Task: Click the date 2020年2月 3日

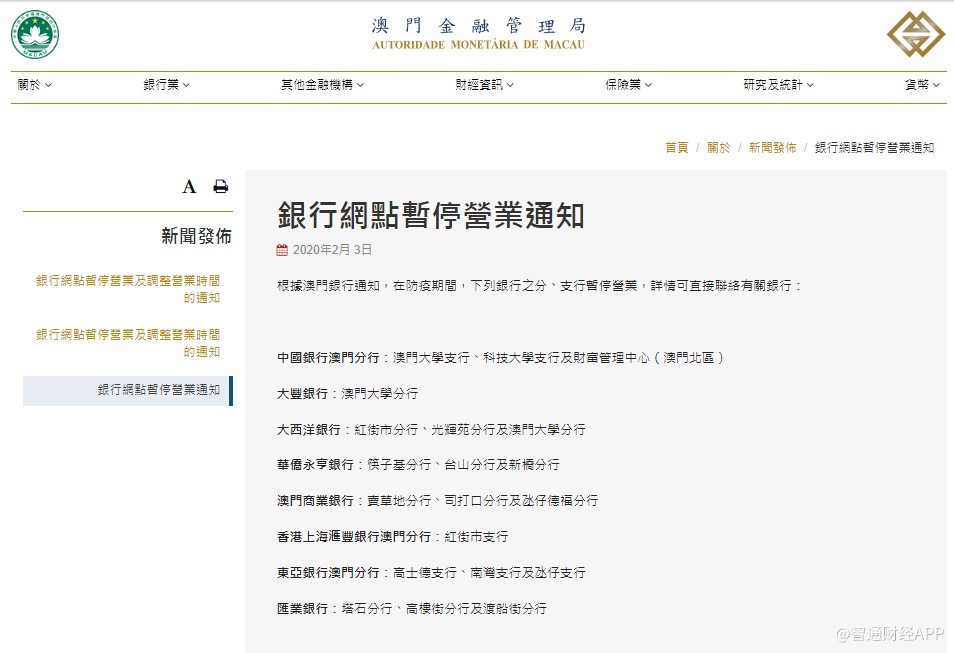Action: (x=332, y=250)
